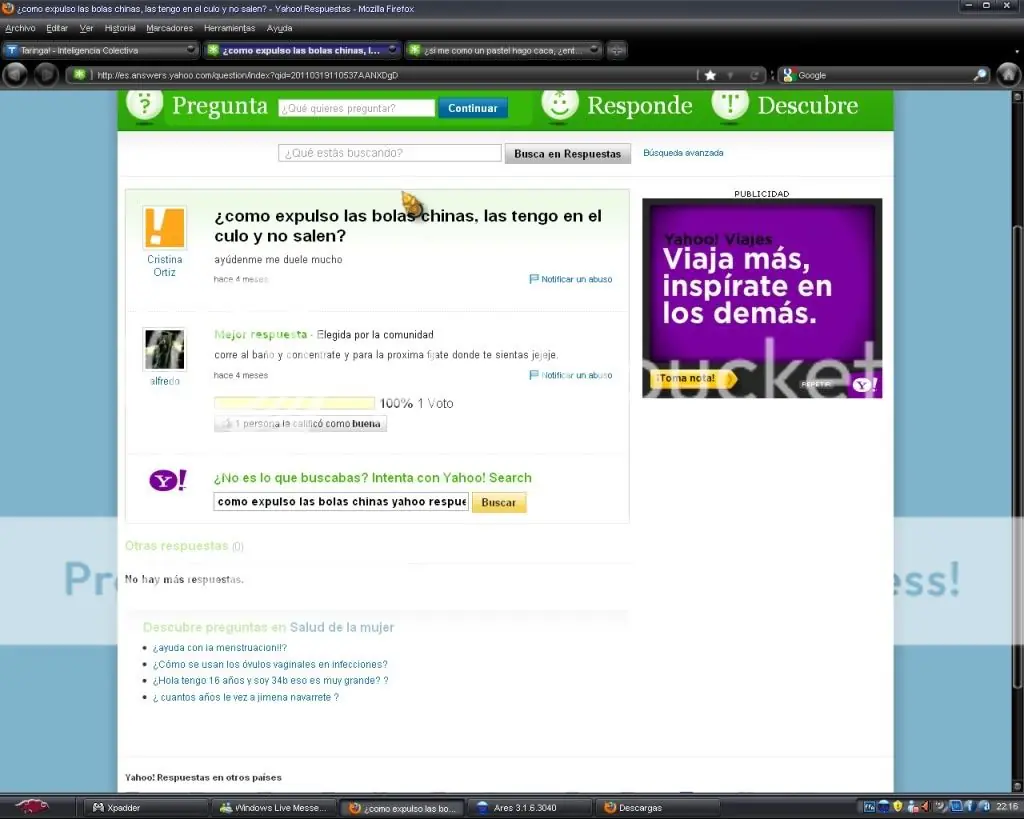Viewport: 1024px width, 819px height.
Task: Click the Google engine icon in search box
Action: click(788, 75)
